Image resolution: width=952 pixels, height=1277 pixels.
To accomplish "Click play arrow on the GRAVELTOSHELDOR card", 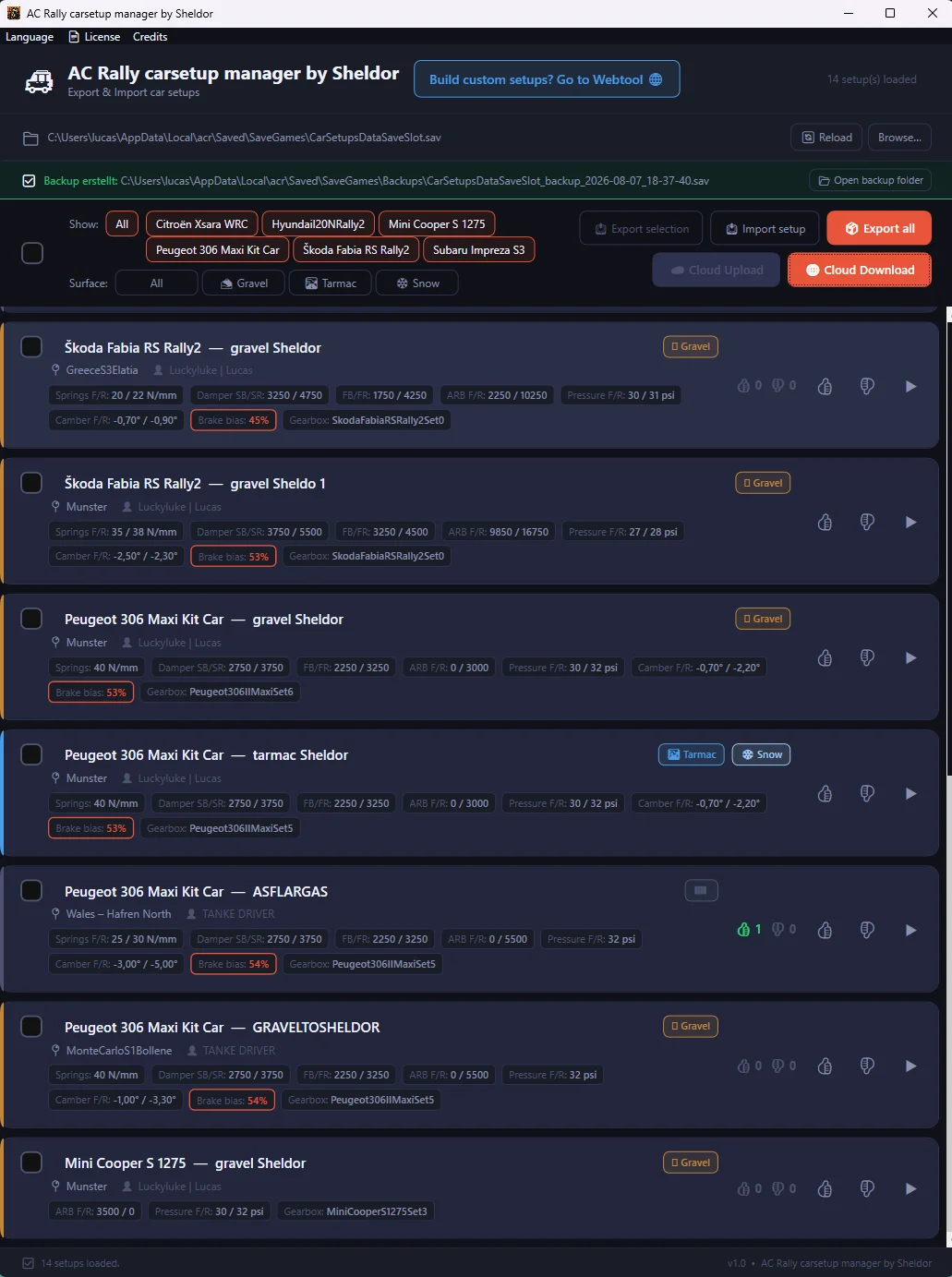I will pos(910,1066).
